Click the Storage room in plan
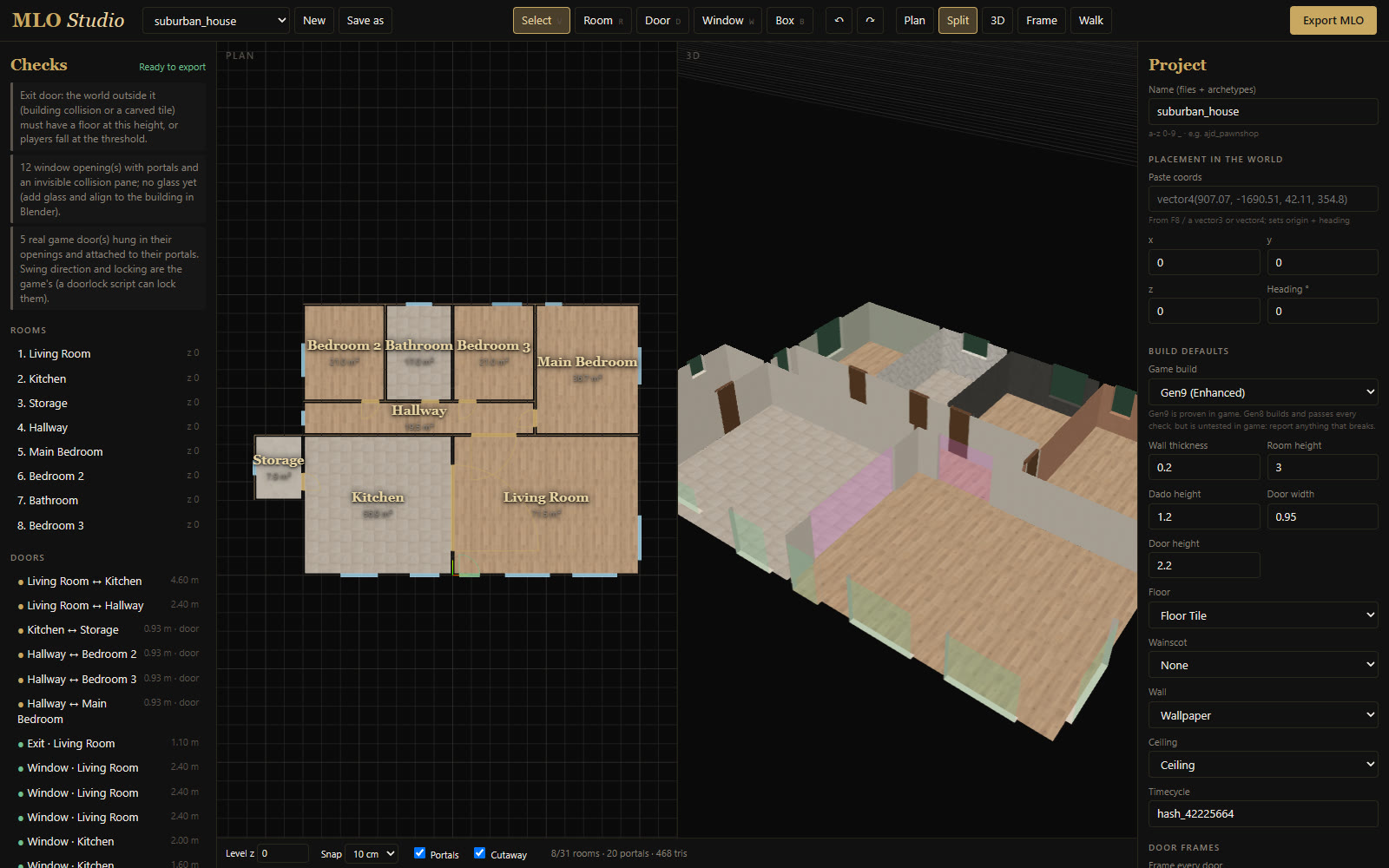 click(278, 467)
